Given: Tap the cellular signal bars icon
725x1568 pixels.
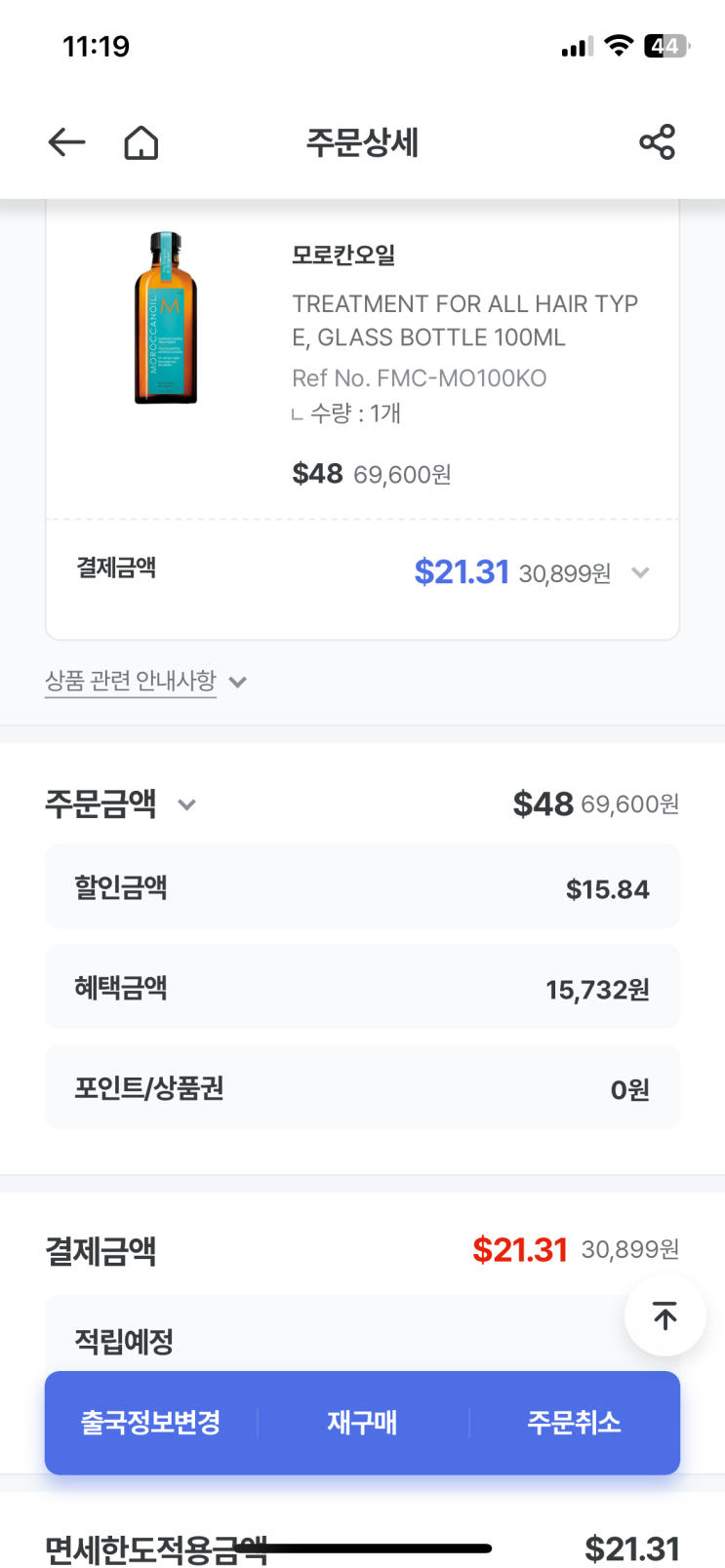Looking at the screenshot, I should tap(577, 47).
